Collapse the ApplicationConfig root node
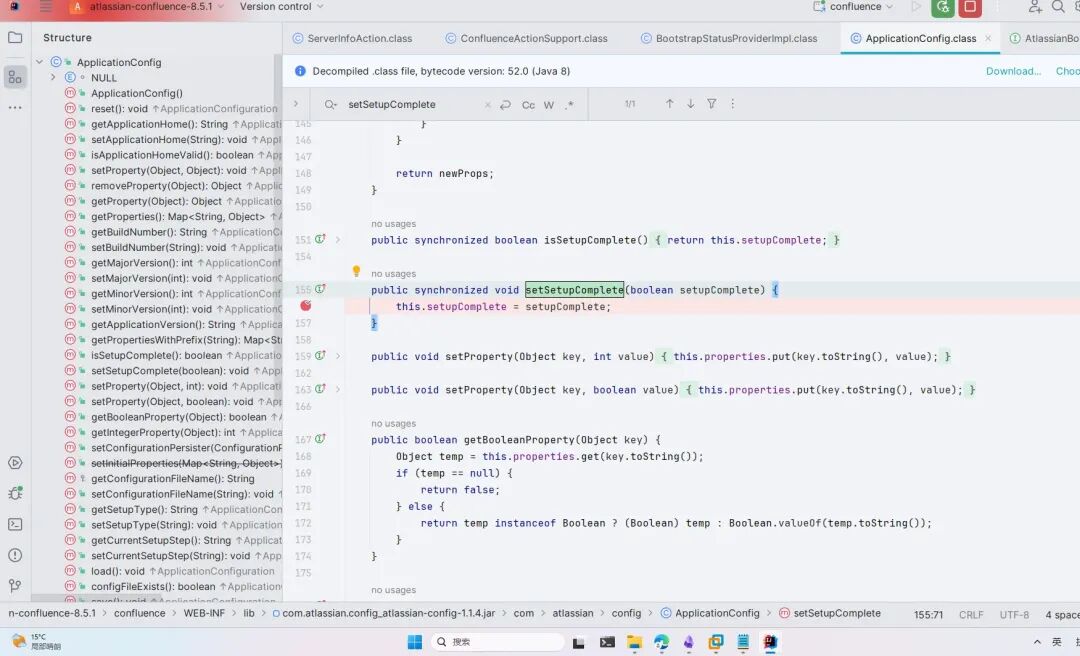 coord(39,62)
